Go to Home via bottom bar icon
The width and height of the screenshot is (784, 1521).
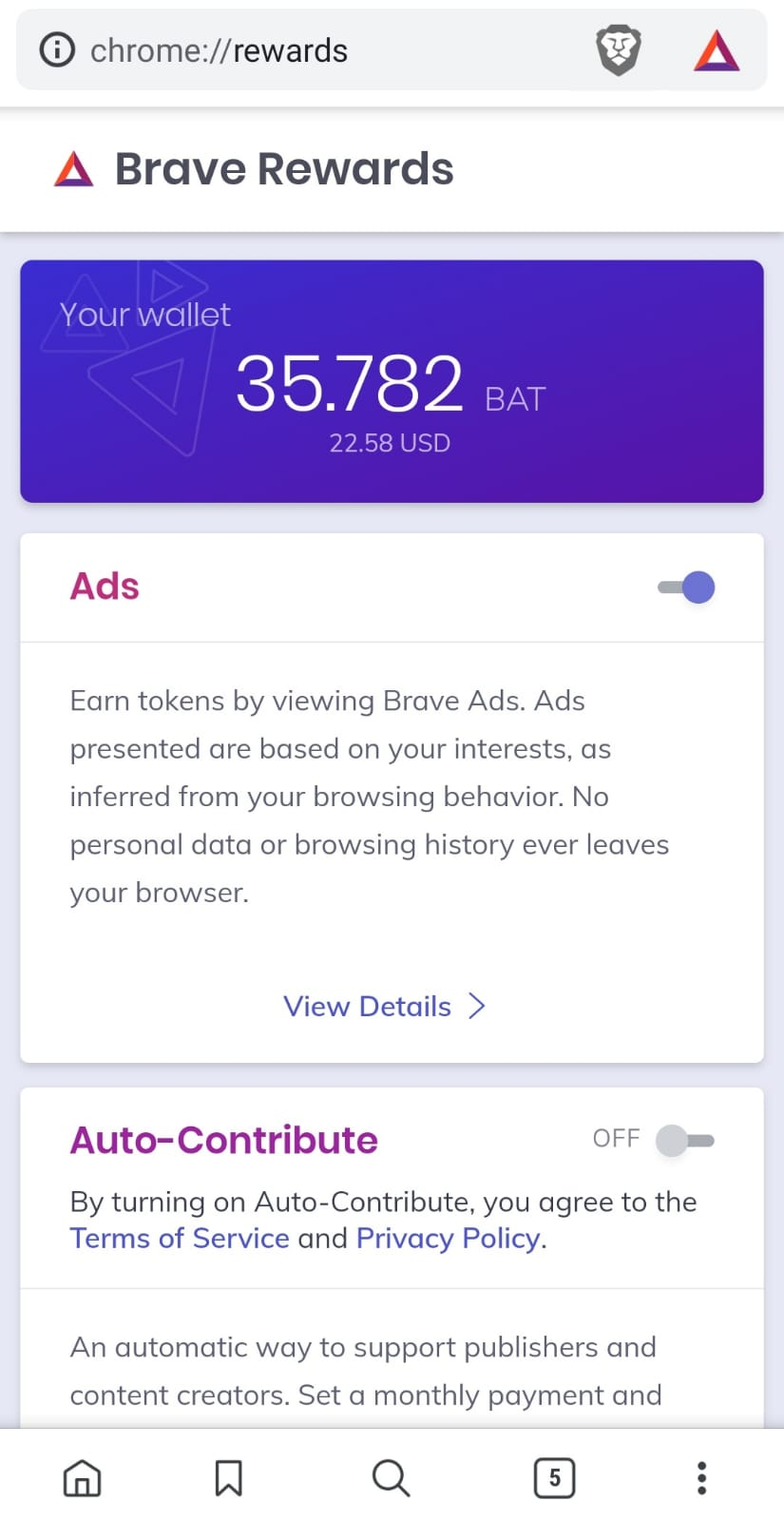[x=83, y=1478]
